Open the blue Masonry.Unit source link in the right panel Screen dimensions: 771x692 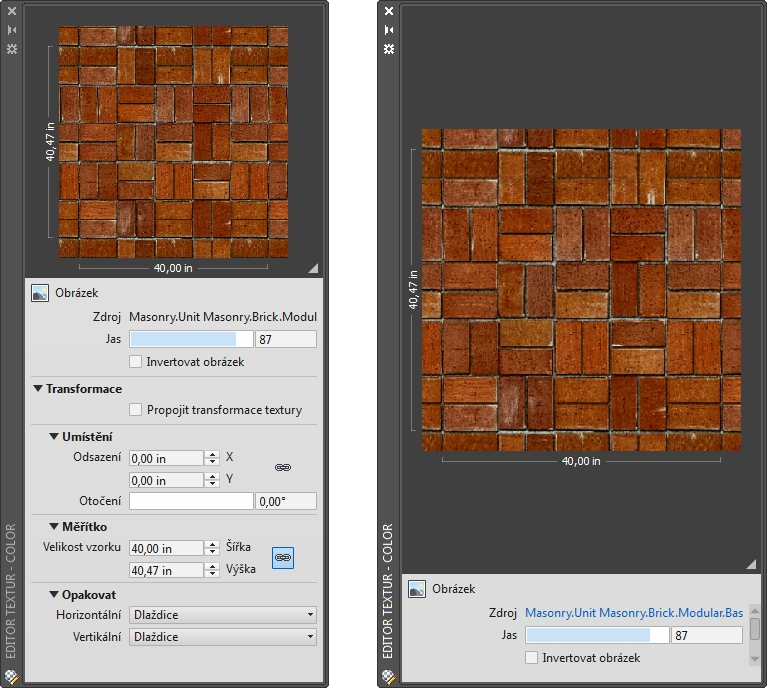point(634,613)
